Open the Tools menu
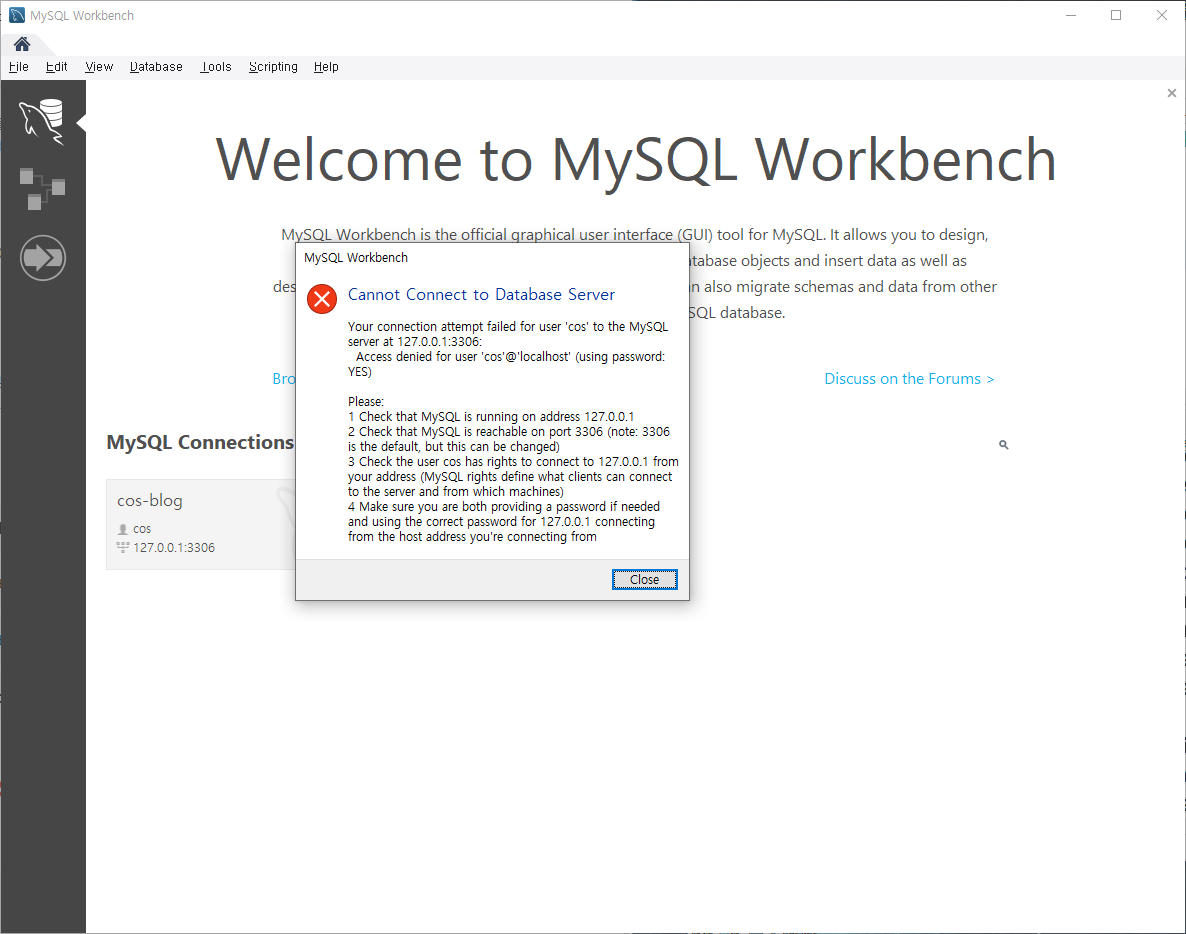1186x934 pixels. [x=216, y=67]
